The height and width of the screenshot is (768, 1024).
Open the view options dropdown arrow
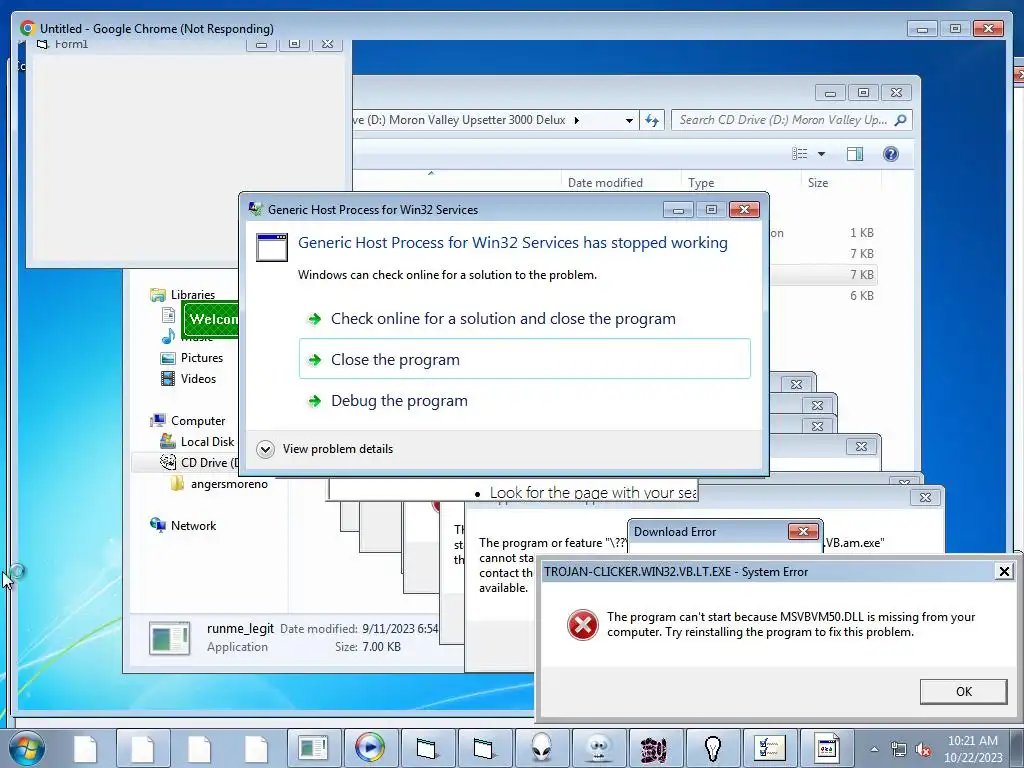tap(822, 154)
